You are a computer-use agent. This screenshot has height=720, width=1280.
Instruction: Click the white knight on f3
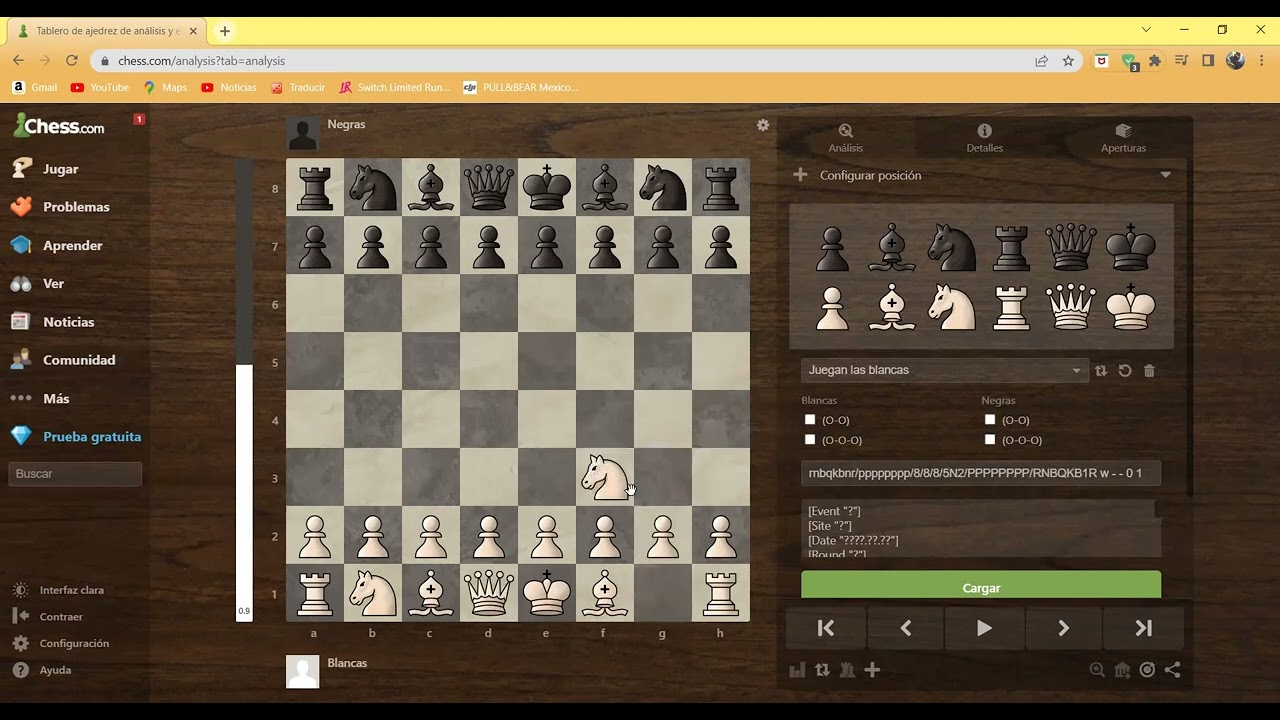(605, 477)
